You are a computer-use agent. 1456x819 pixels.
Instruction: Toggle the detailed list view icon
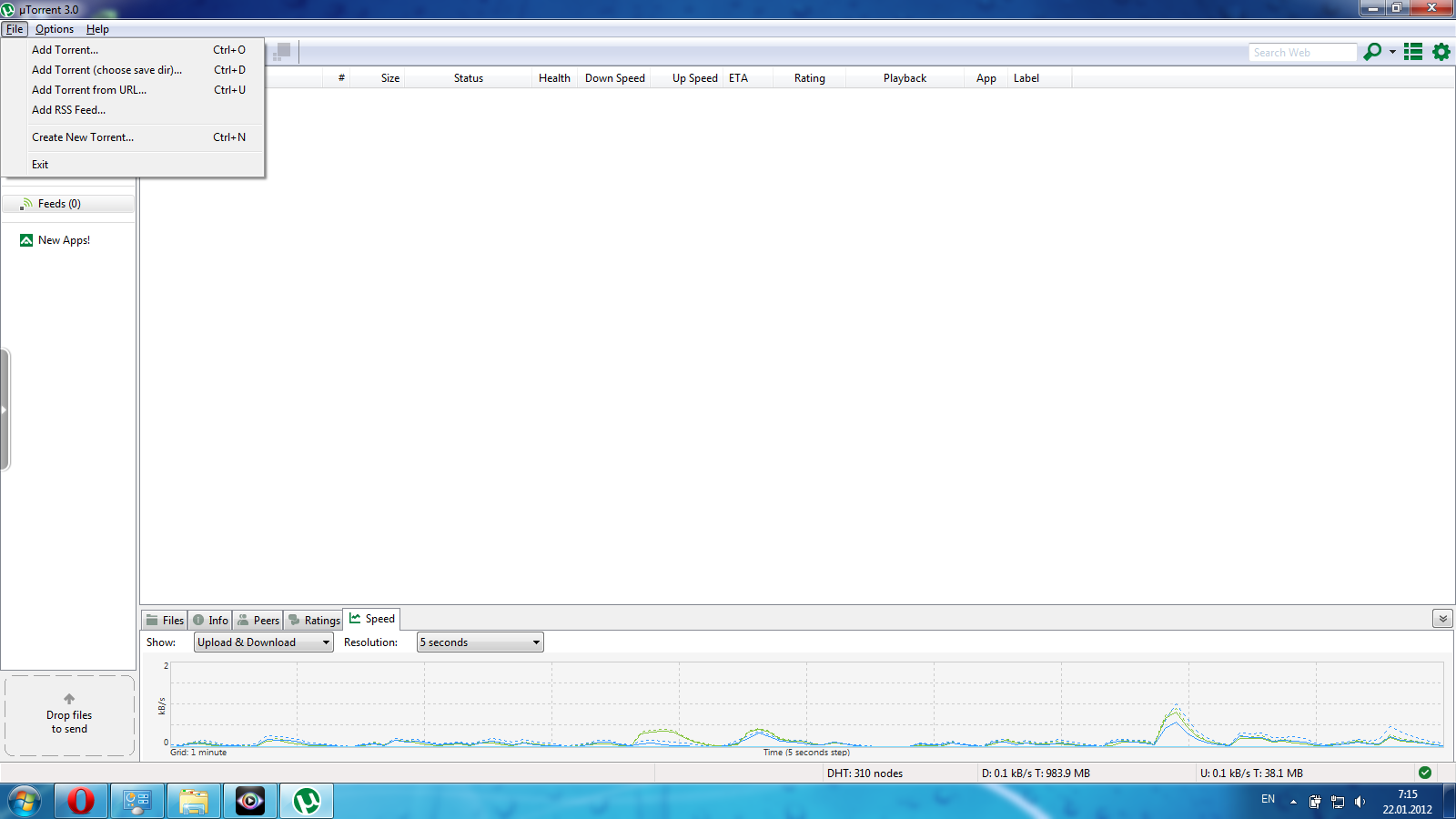(x=1413, y=52)
